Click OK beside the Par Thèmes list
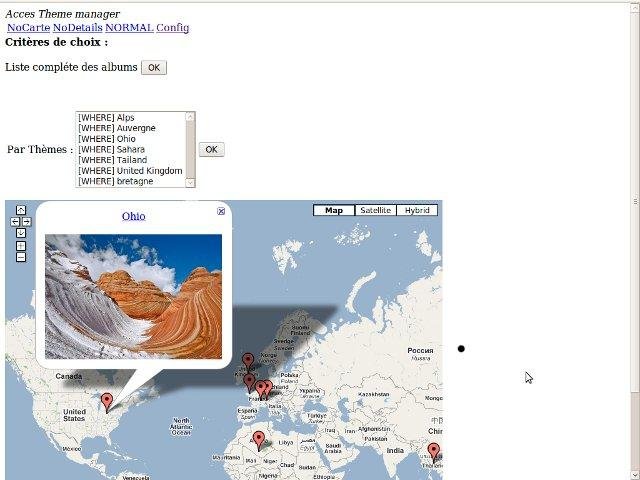 coord(211,149)
